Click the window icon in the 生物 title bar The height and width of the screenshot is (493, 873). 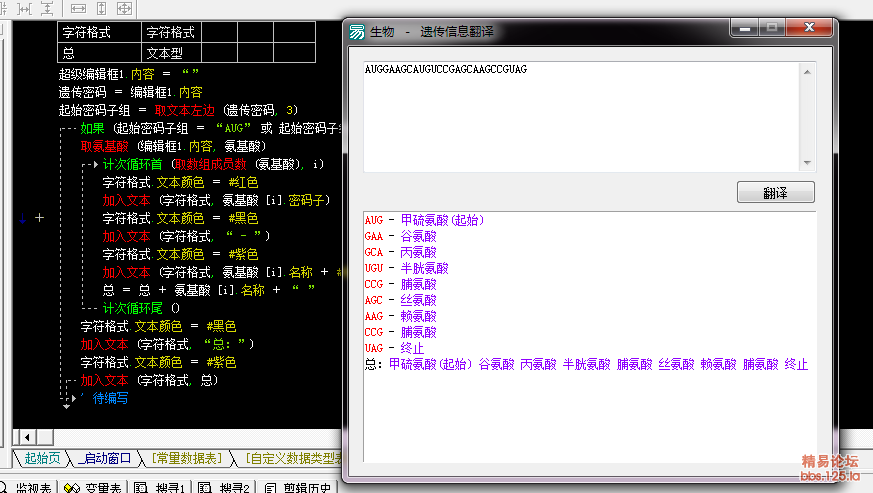(357, 32)
